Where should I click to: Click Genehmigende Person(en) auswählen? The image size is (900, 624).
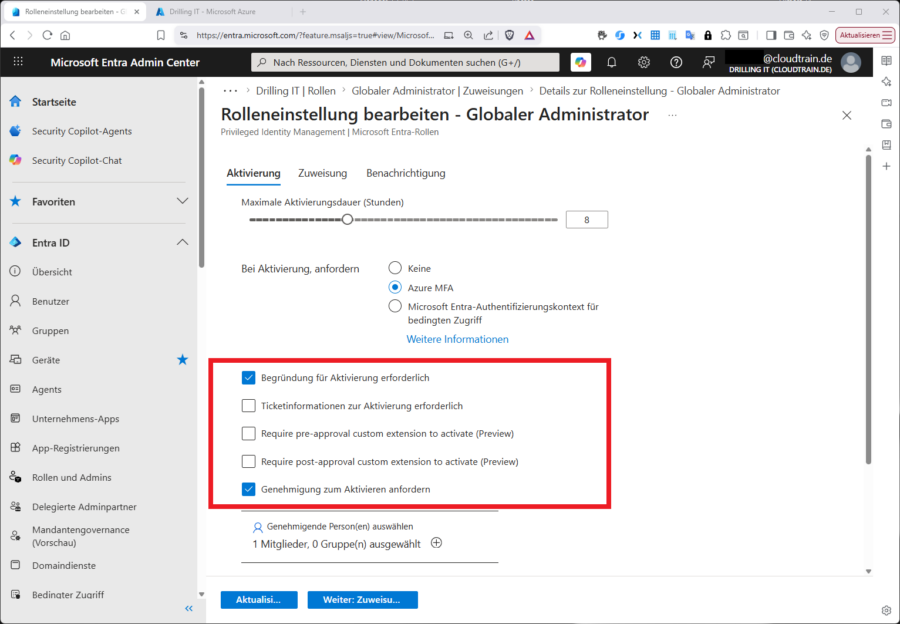340,526
